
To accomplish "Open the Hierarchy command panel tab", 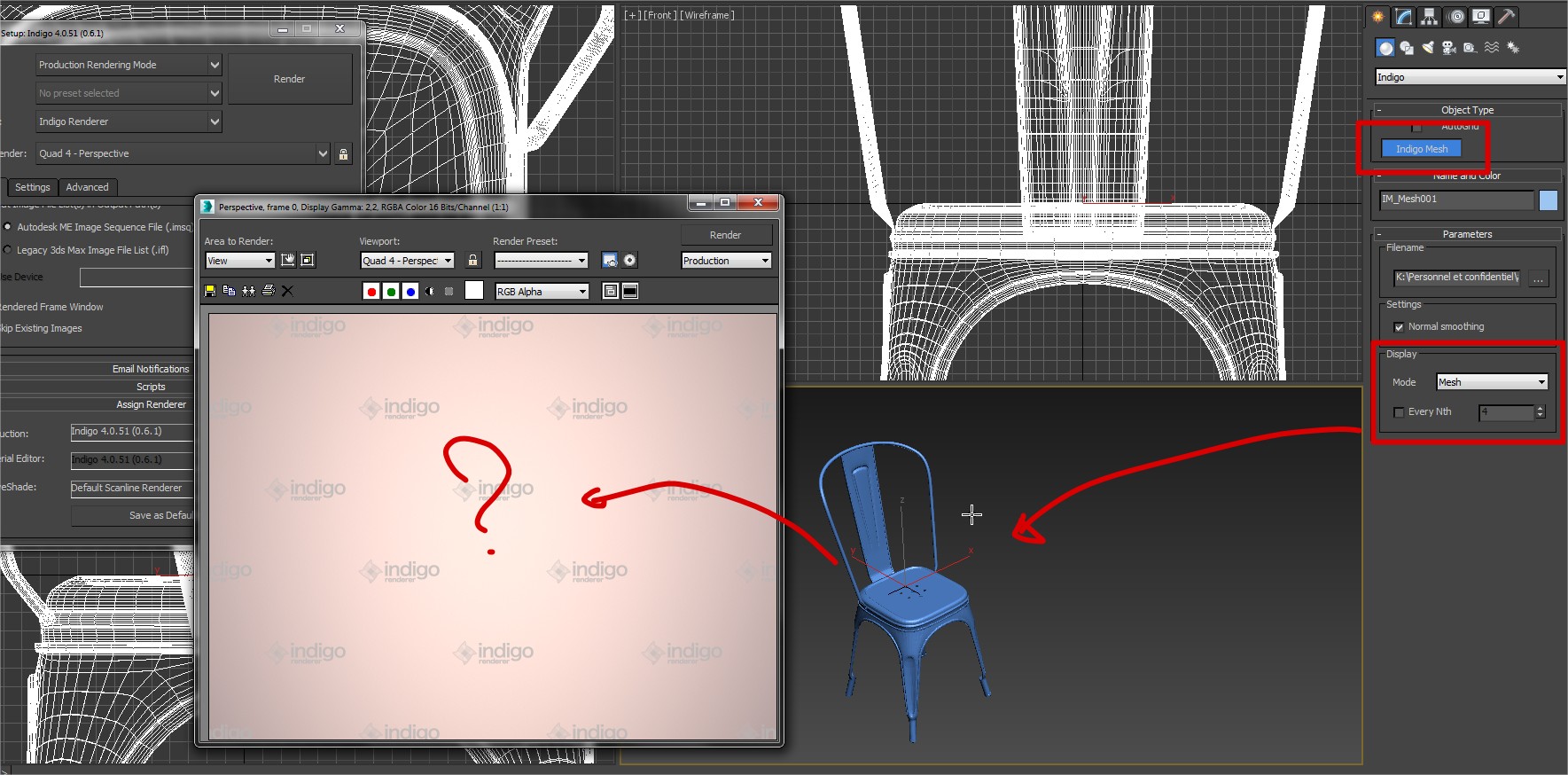I will pyautogui.click(x=1429, y=17).
